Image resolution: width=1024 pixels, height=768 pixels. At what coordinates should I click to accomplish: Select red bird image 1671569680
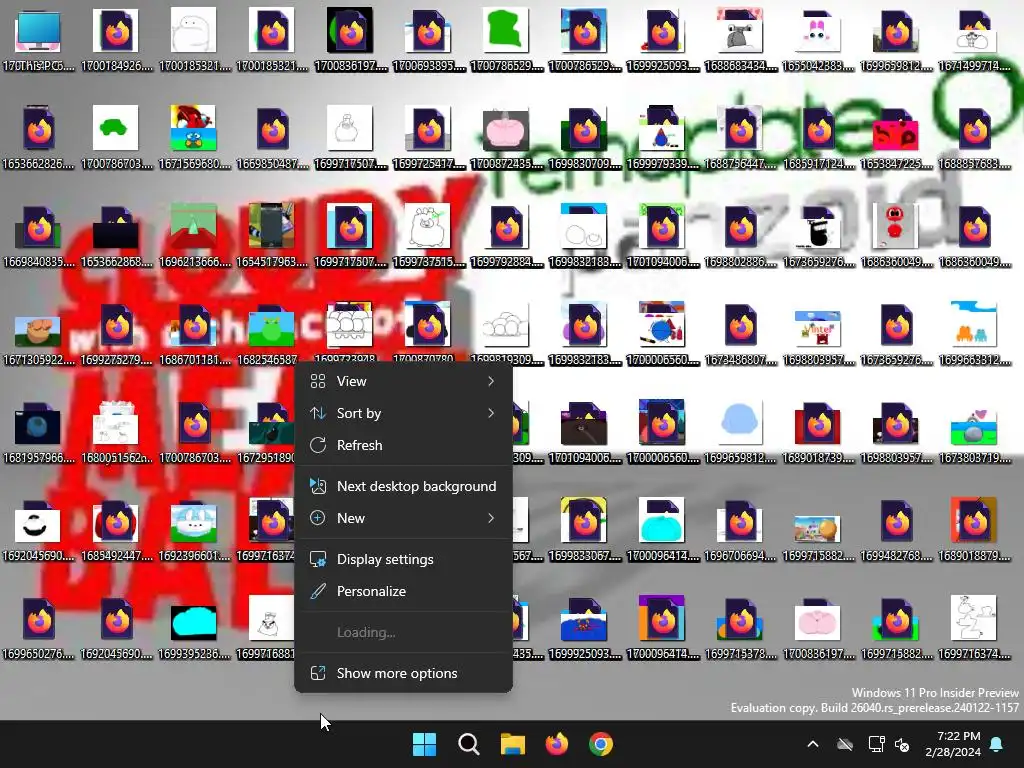point(194,138)
